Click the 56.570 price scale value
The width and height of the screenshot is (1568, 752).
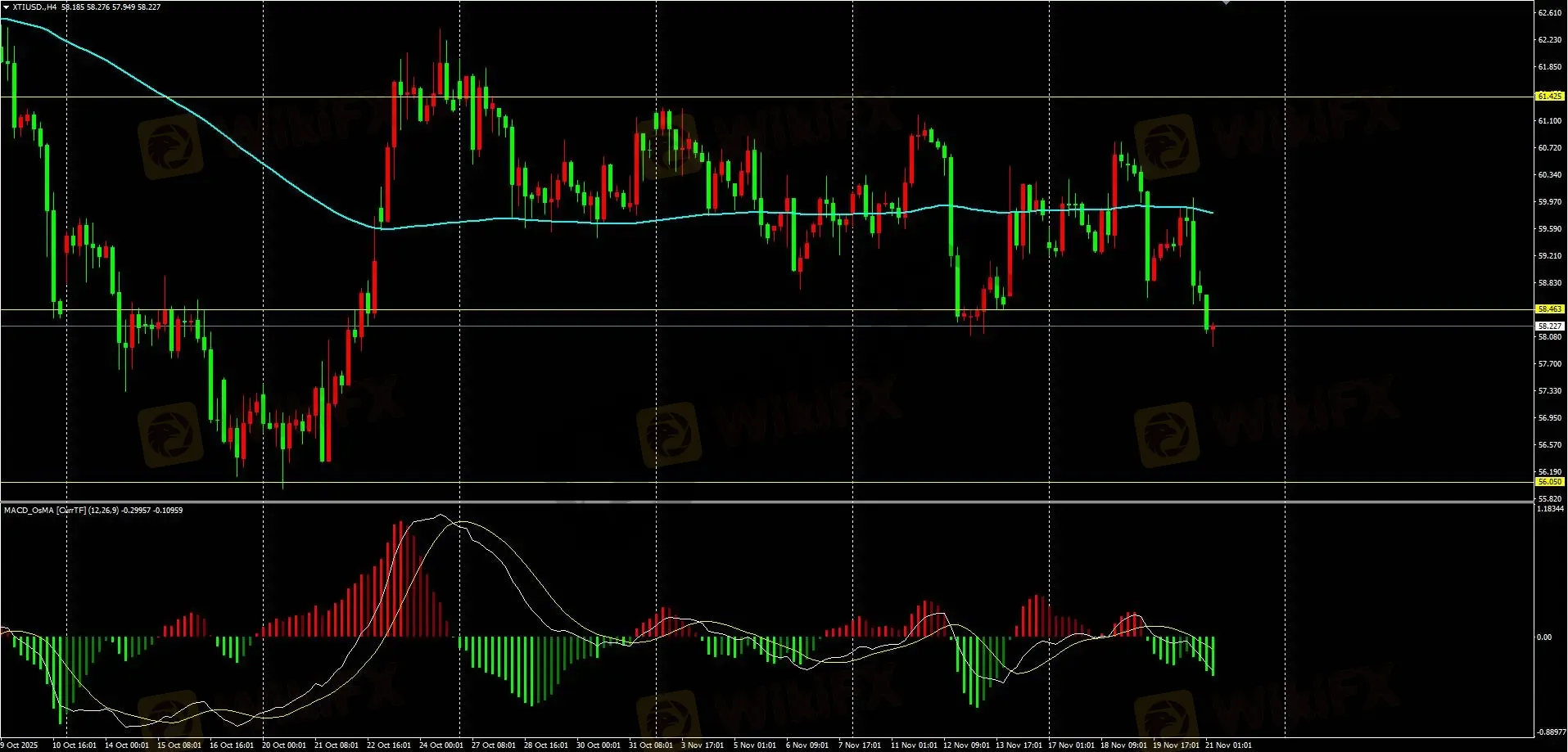coord(1550,445)
